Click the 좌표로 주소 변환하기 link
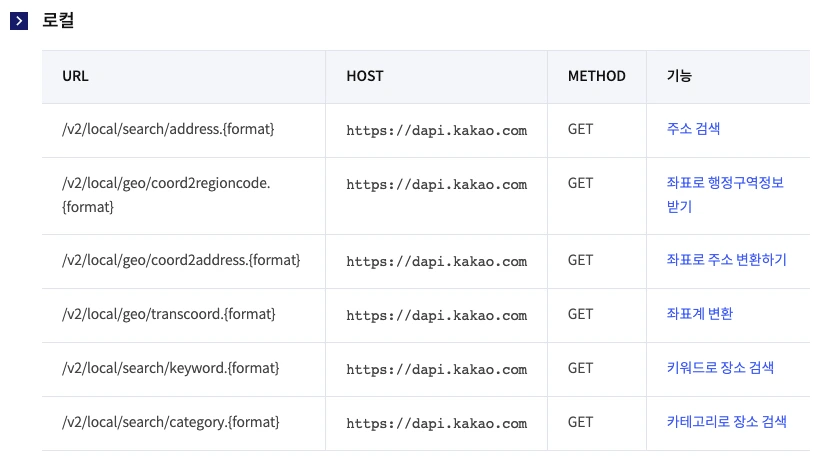The height and width of the screenshot is (465, 830). pos(726,260)
